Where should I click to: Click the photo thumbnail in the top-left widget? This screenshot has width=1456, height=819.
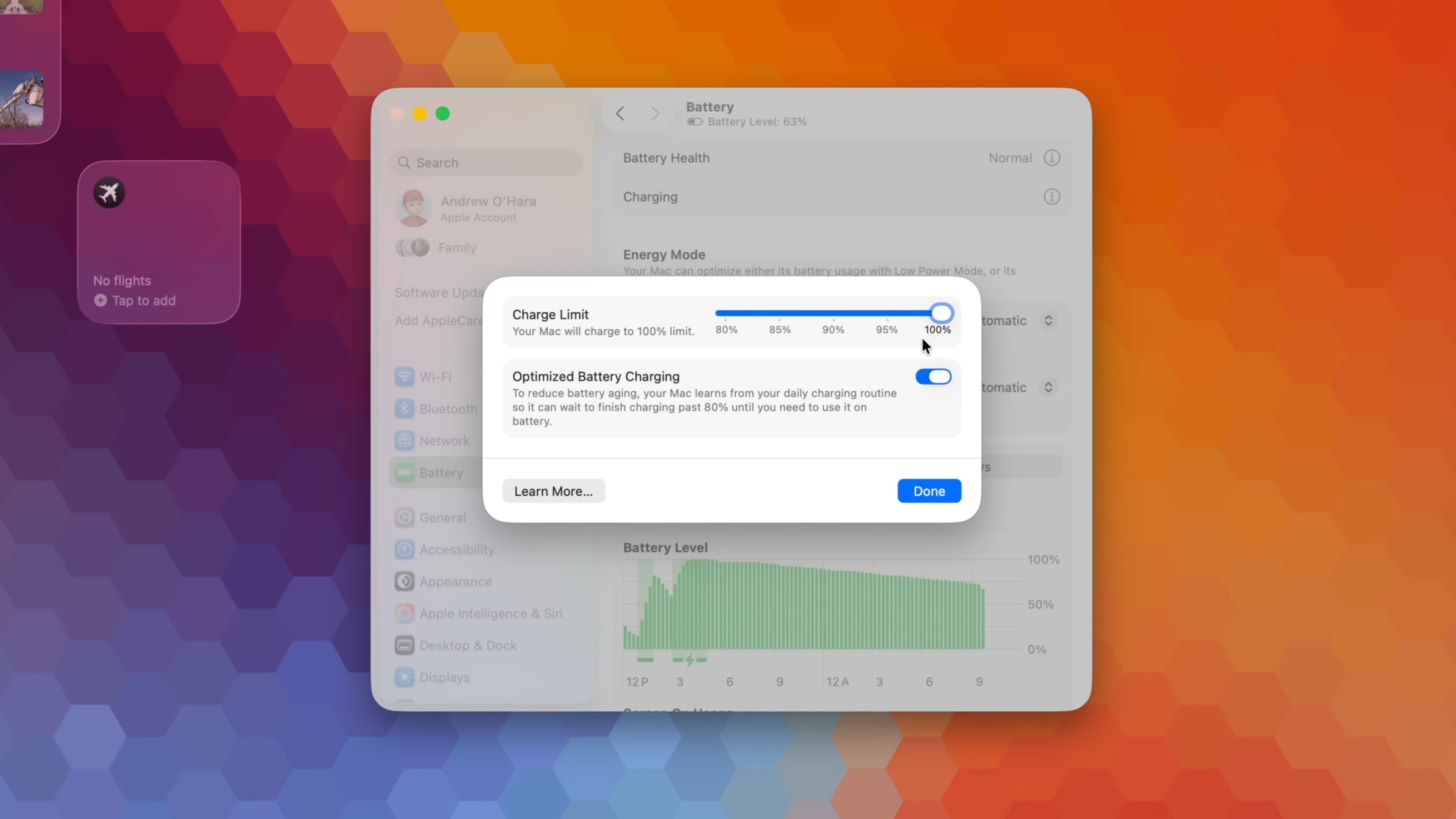[22, 99]
